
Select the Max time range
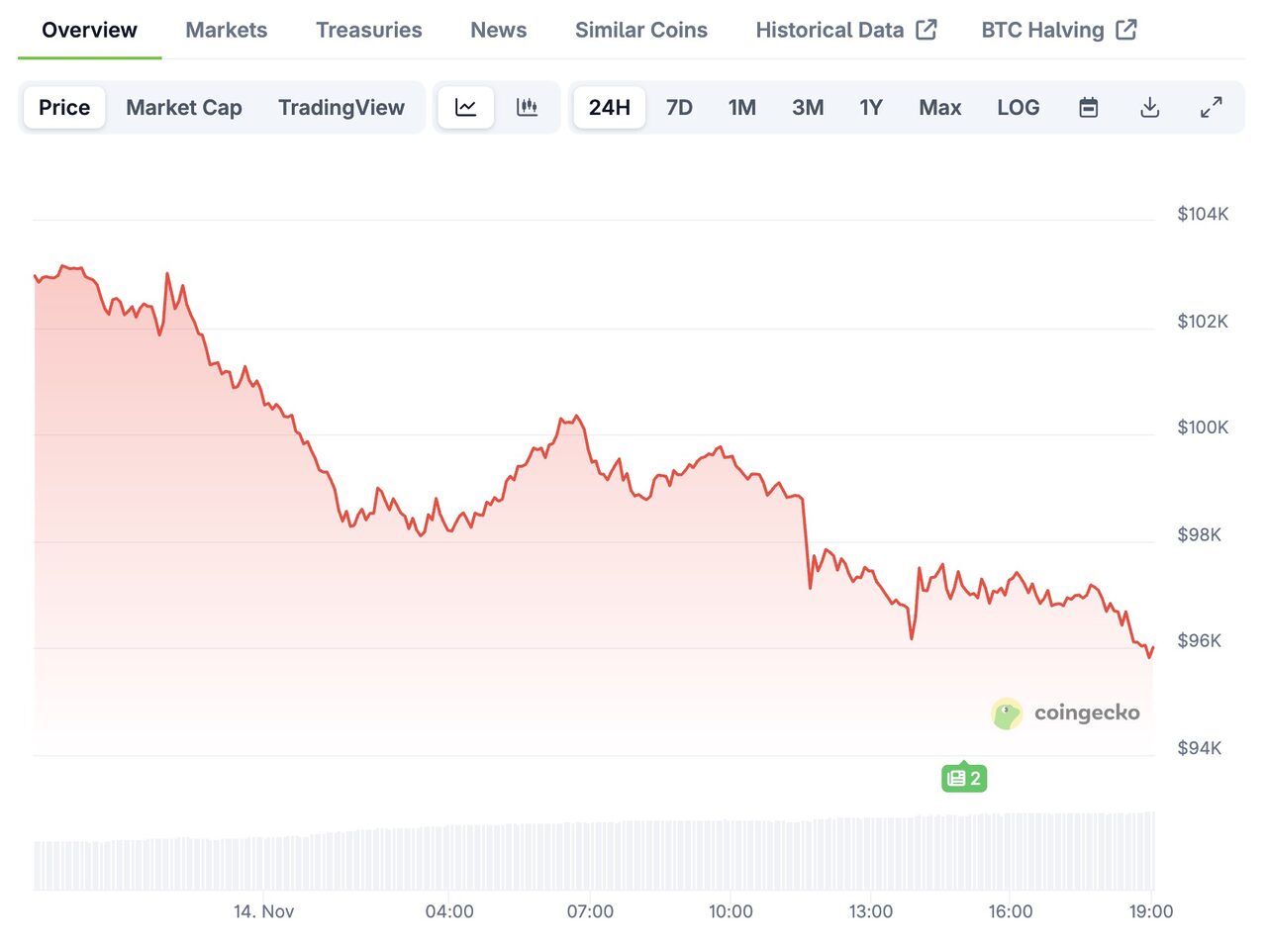[939, 107]
